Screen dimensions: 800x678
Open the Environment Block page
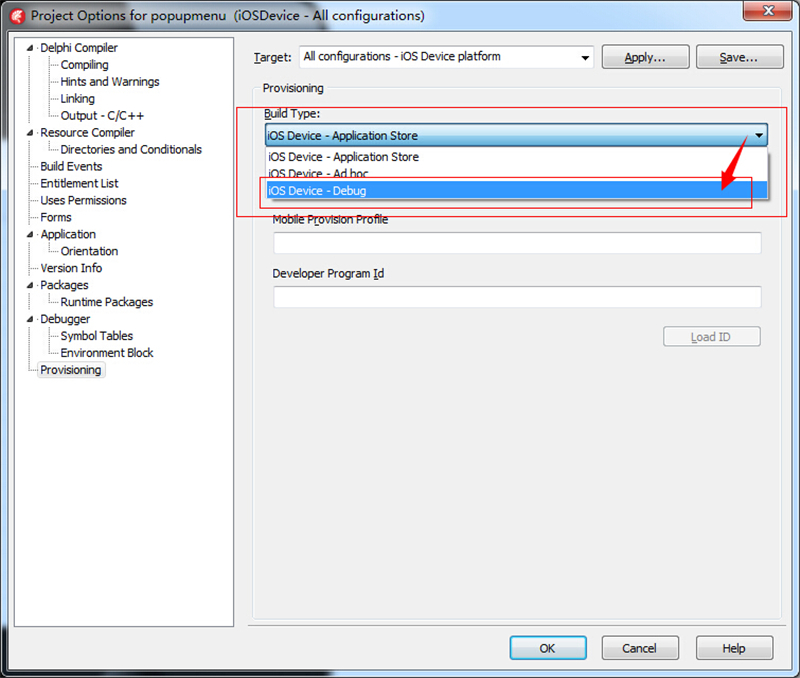pos(107,353)
